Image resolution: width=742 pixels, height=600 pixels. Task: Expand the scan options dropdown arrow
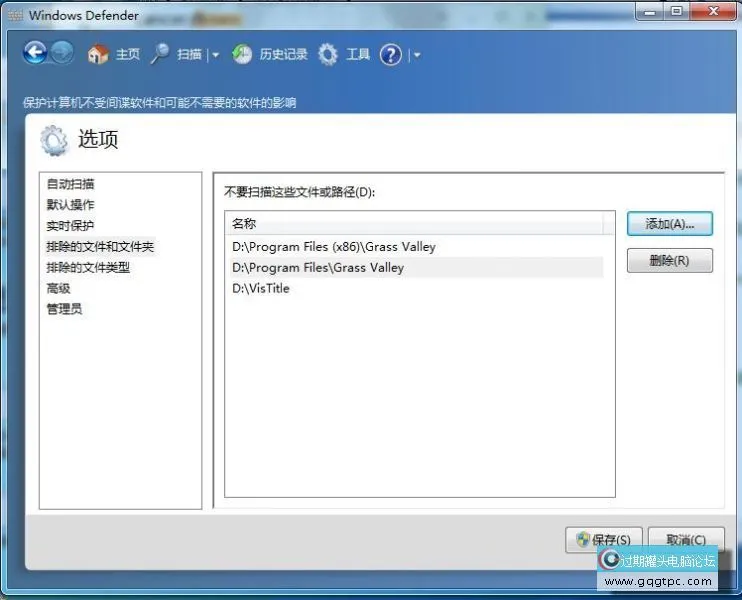(215, 55)
